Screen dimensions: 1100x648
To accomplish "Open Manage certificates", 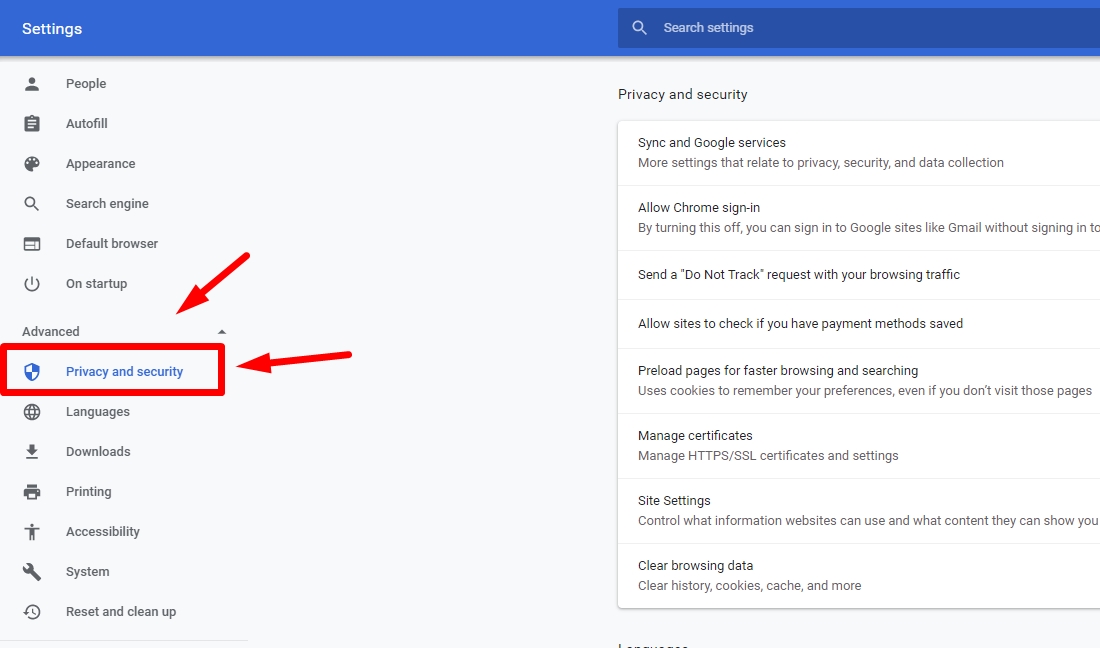I will pos(859,446).
